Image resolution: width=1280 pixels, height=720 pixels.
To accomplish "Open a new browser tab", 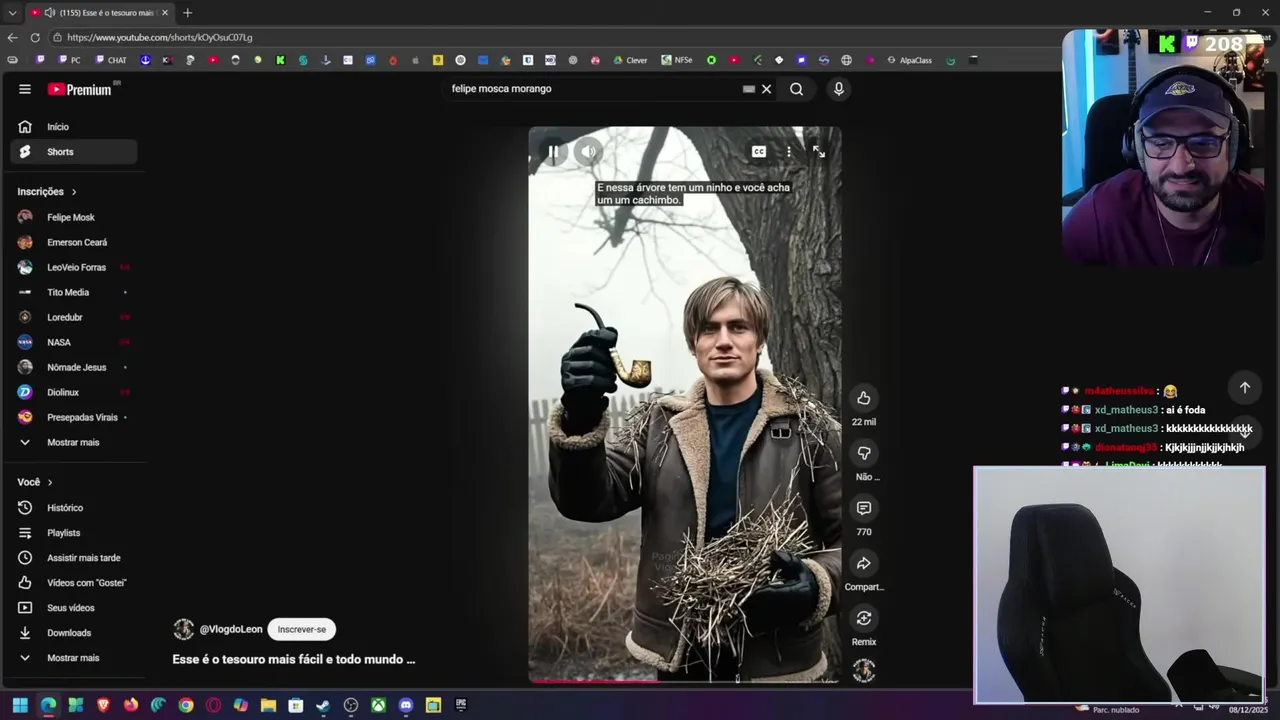I will pyautogui.click(x=187, y=13).
